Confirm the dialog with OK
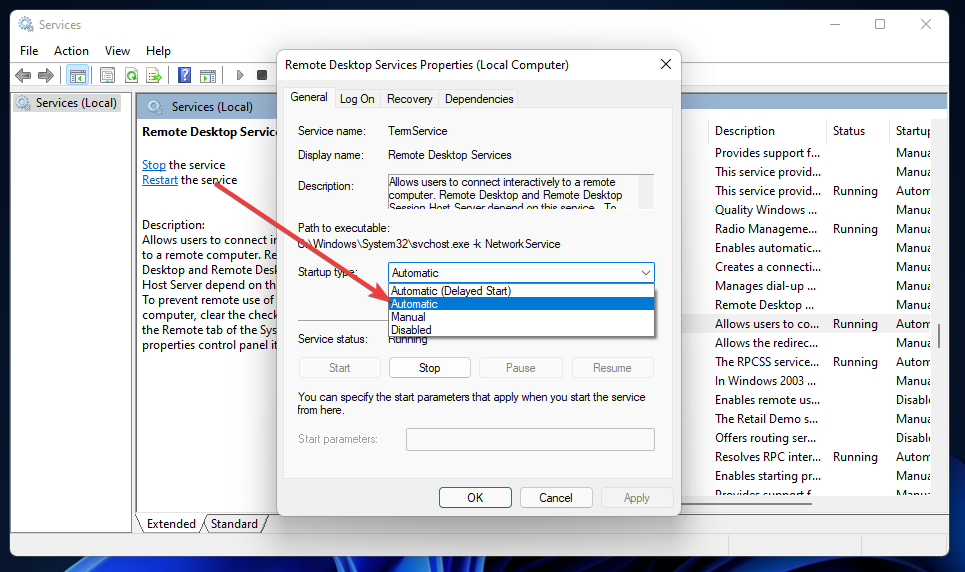965x572 pixels. (475, 497)
